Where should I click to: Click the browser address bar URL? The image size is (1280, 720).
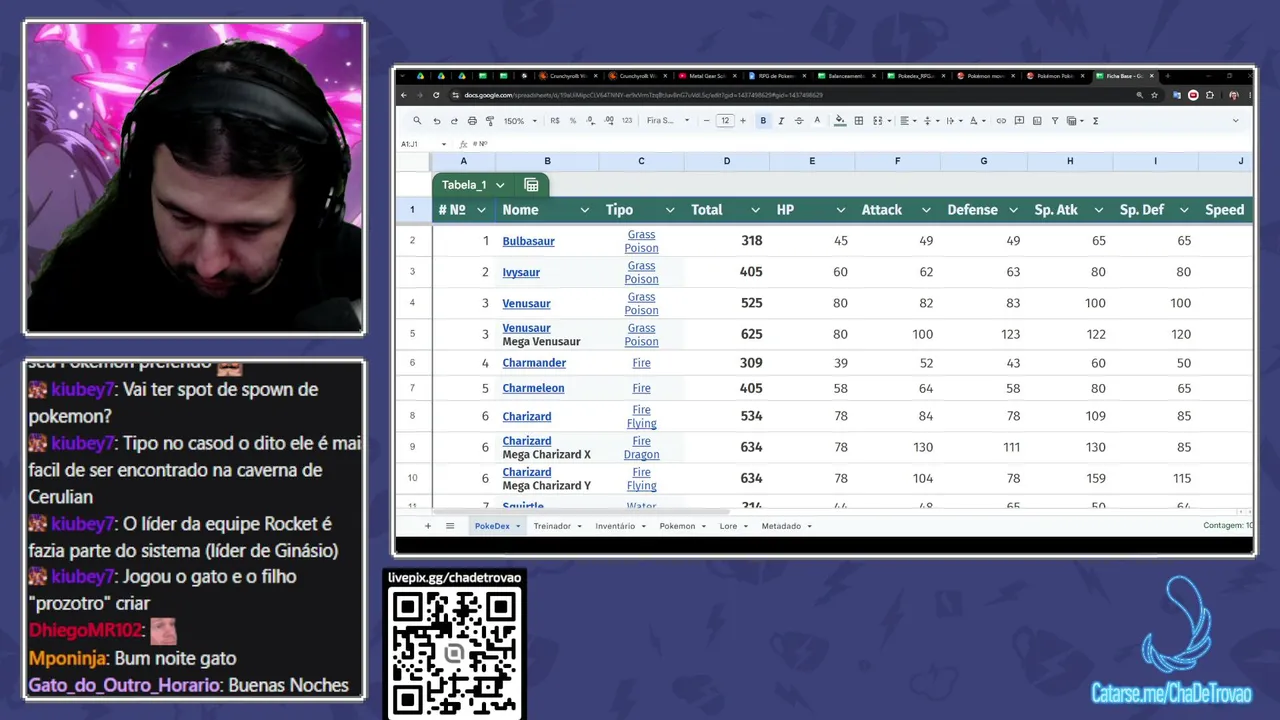click(643, 95)
